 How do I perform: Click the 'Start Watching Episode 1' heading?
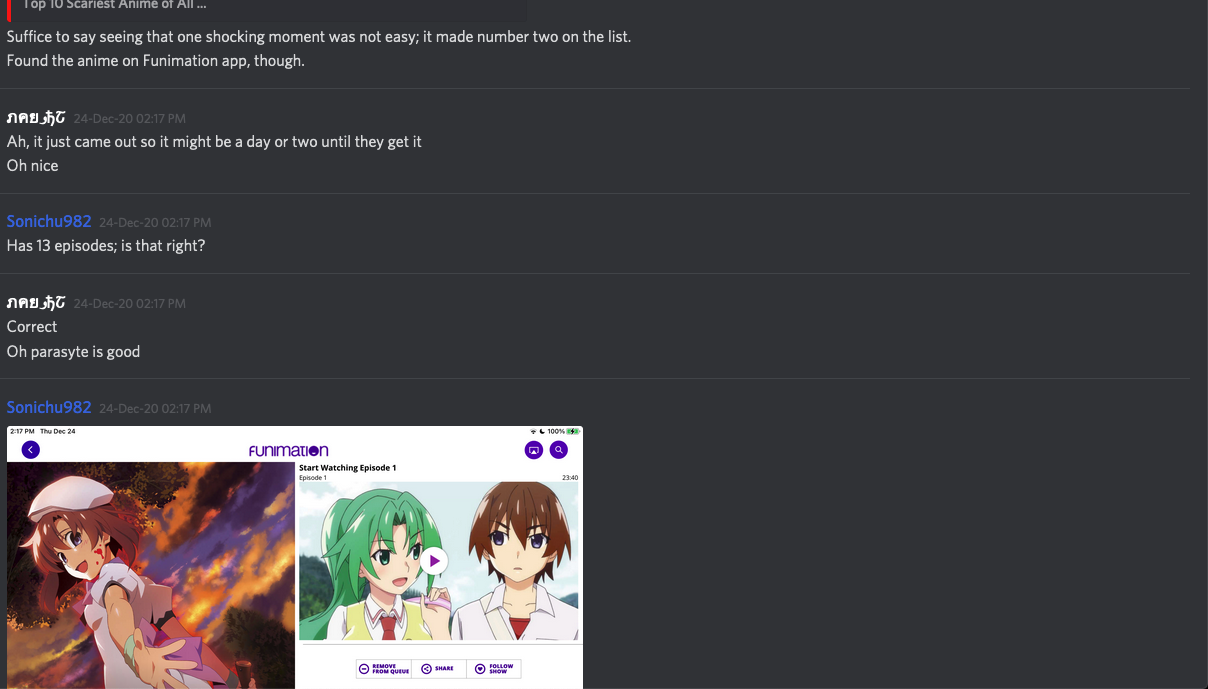(348, 468)
